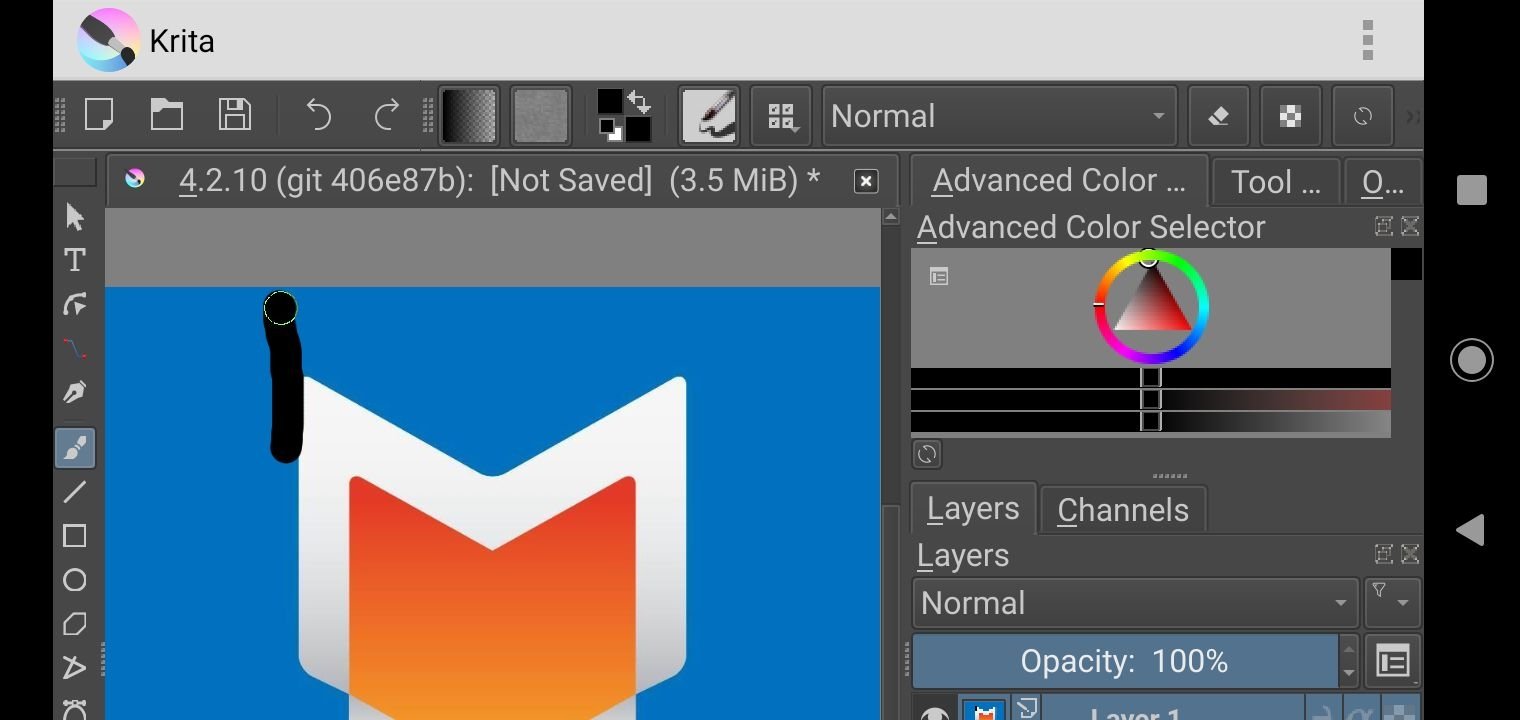This screenshot has width=1520, height=720.
Task: Open the layer blending mode Normal dropdown
Action: [x=1135, y=603]
